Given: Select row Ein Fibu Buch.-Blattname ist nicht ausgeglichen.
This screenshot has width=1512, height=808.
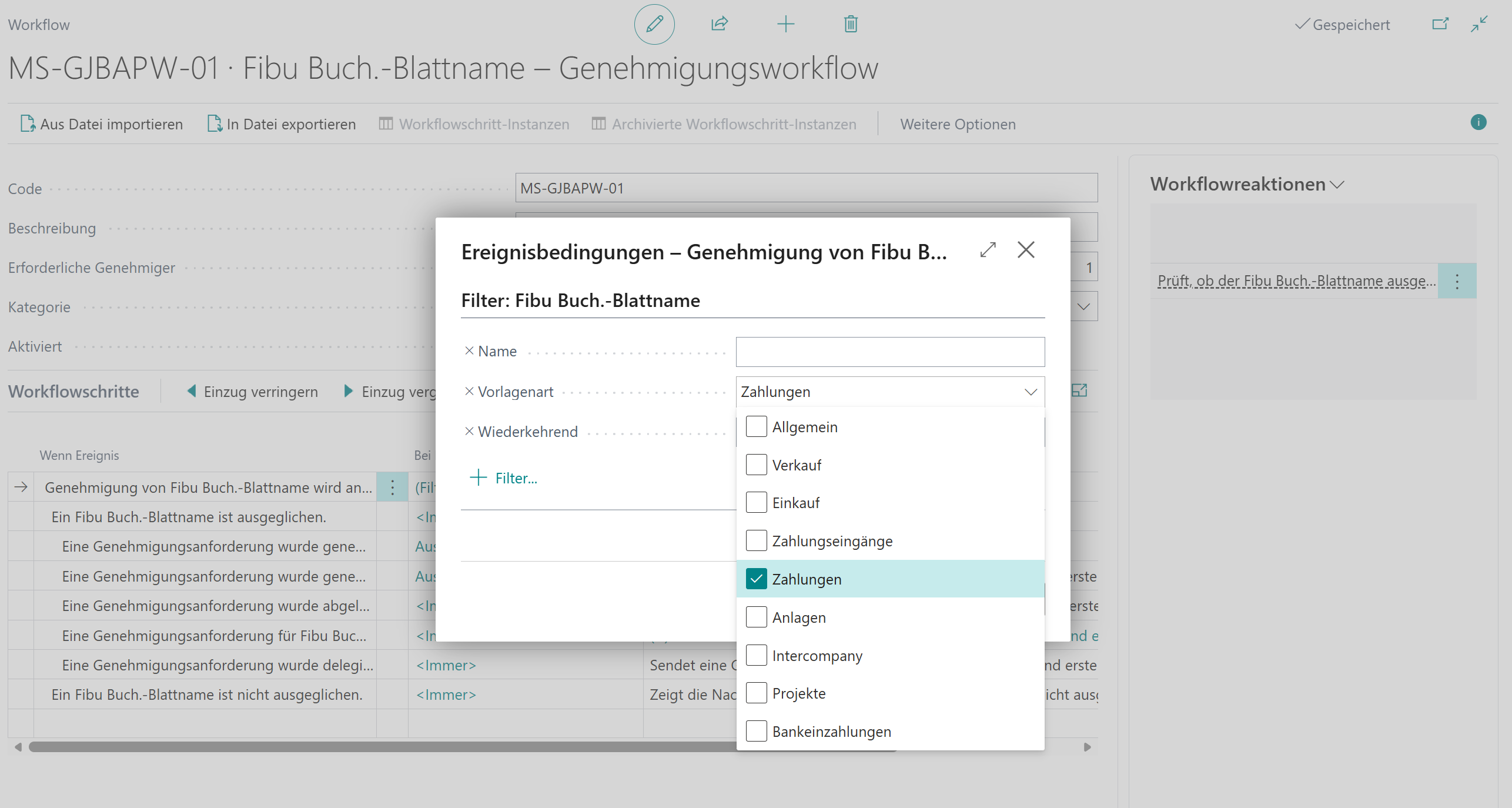Looking at the screenshot, I should (206, 695).
